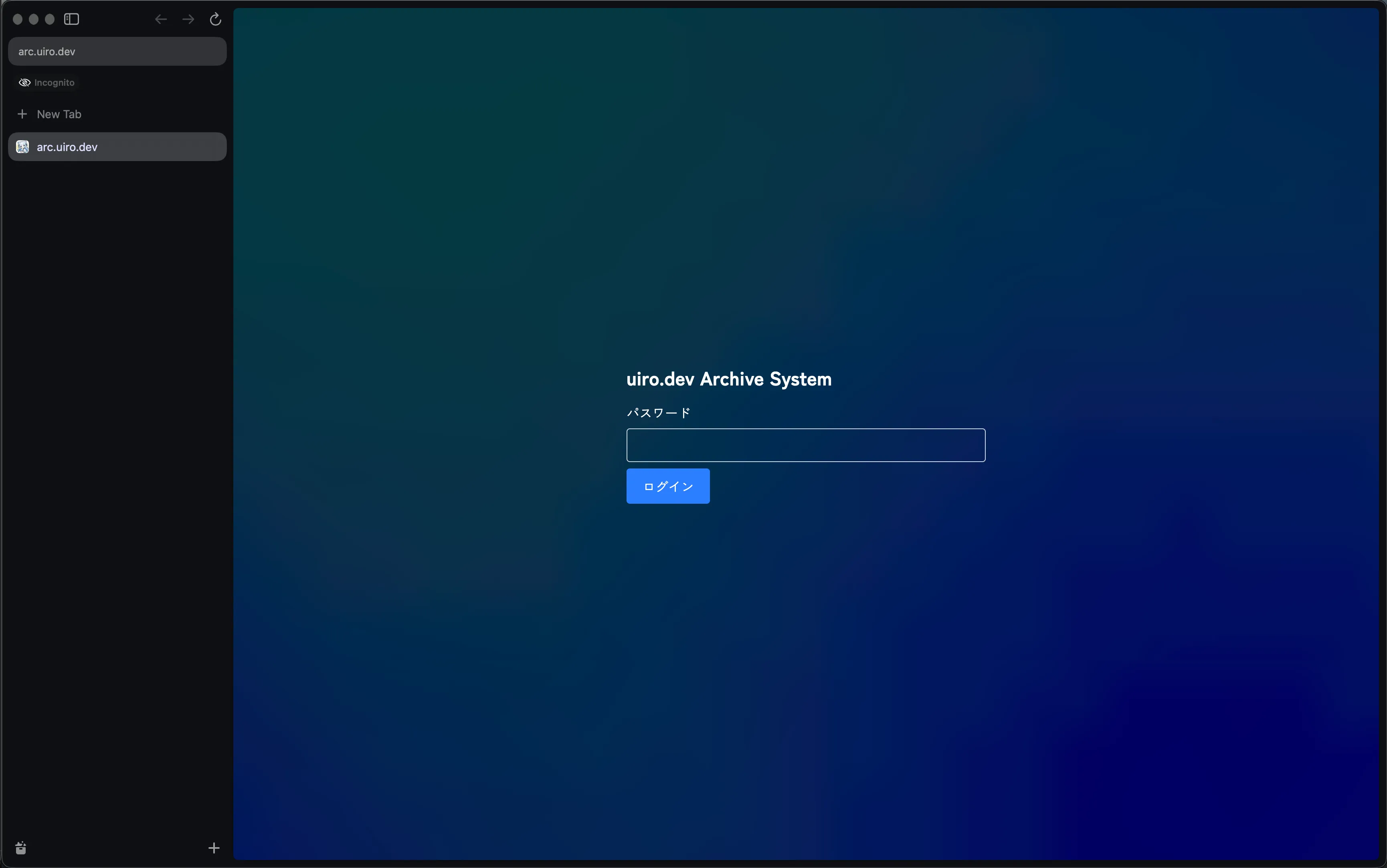
Task: Click the eye icon in the Incognito badge
Action: [x=25, y=82]
